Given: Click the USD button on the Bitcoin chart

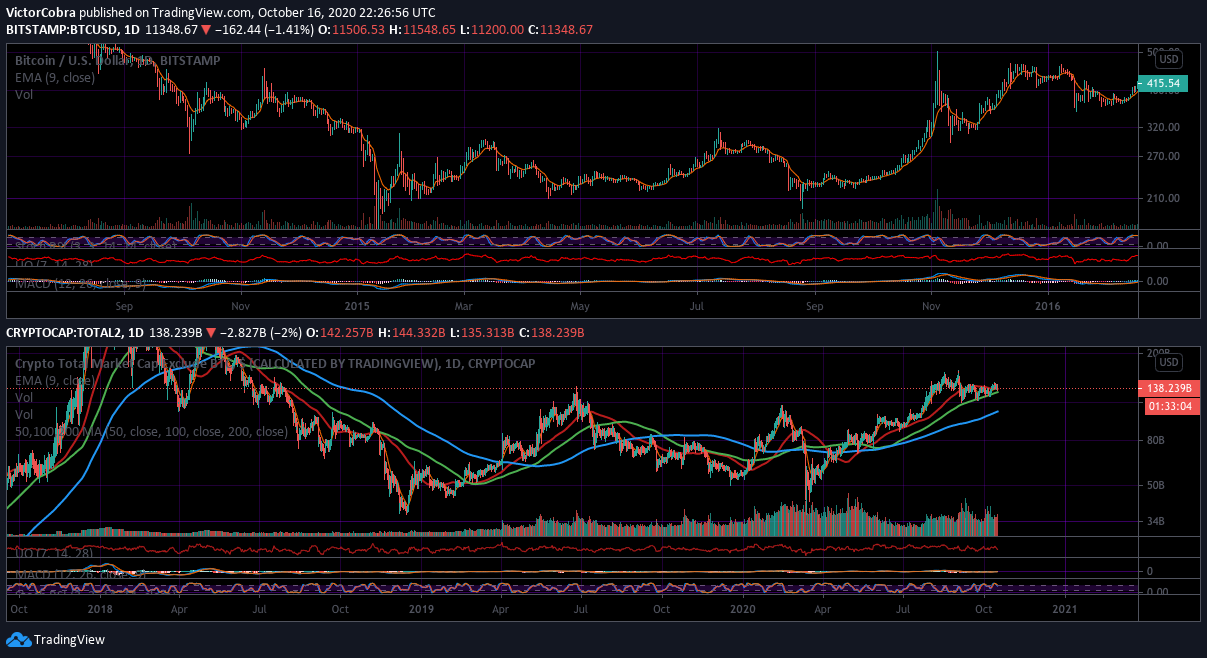Looking at the screenshot, I should point(1169,60).
